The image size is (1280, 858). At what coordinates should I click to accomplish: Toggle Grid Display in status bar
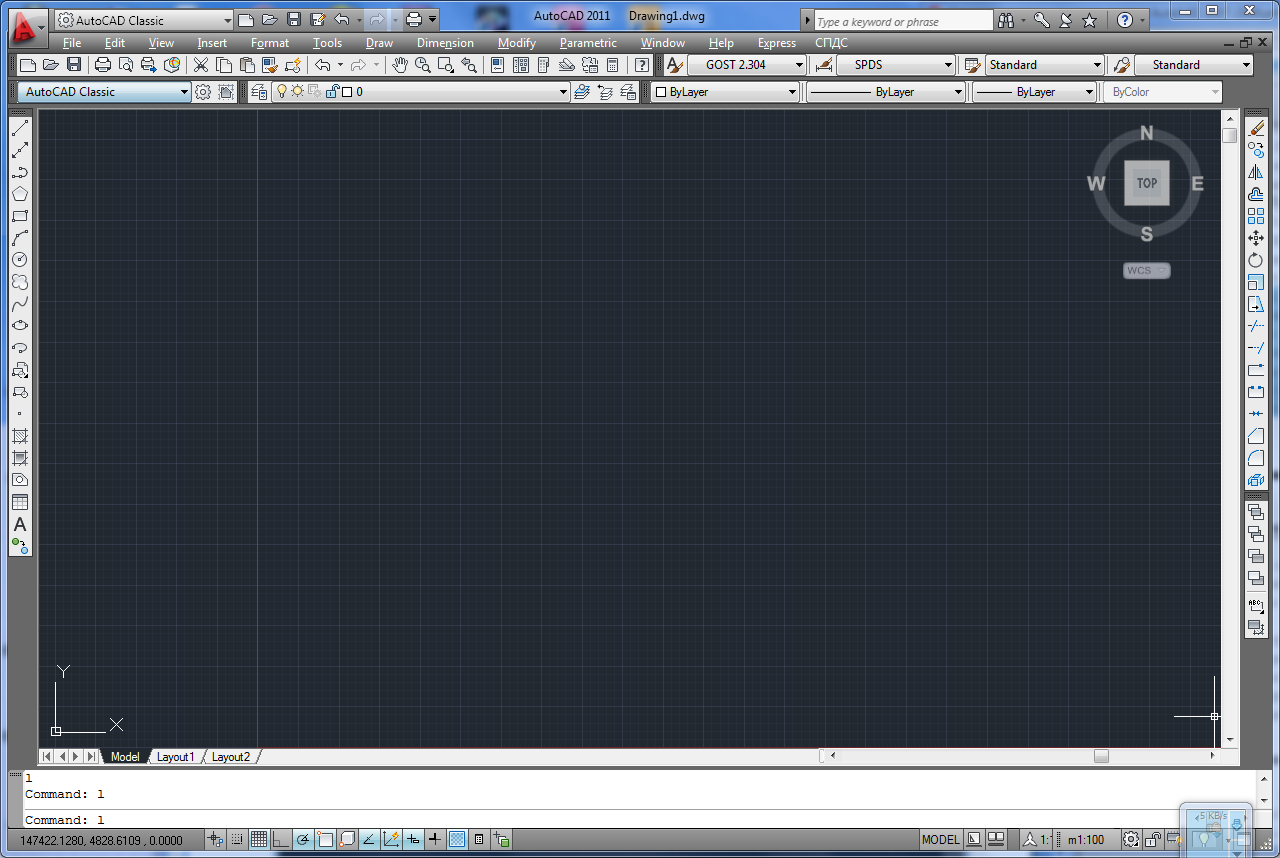pos(259,840)
